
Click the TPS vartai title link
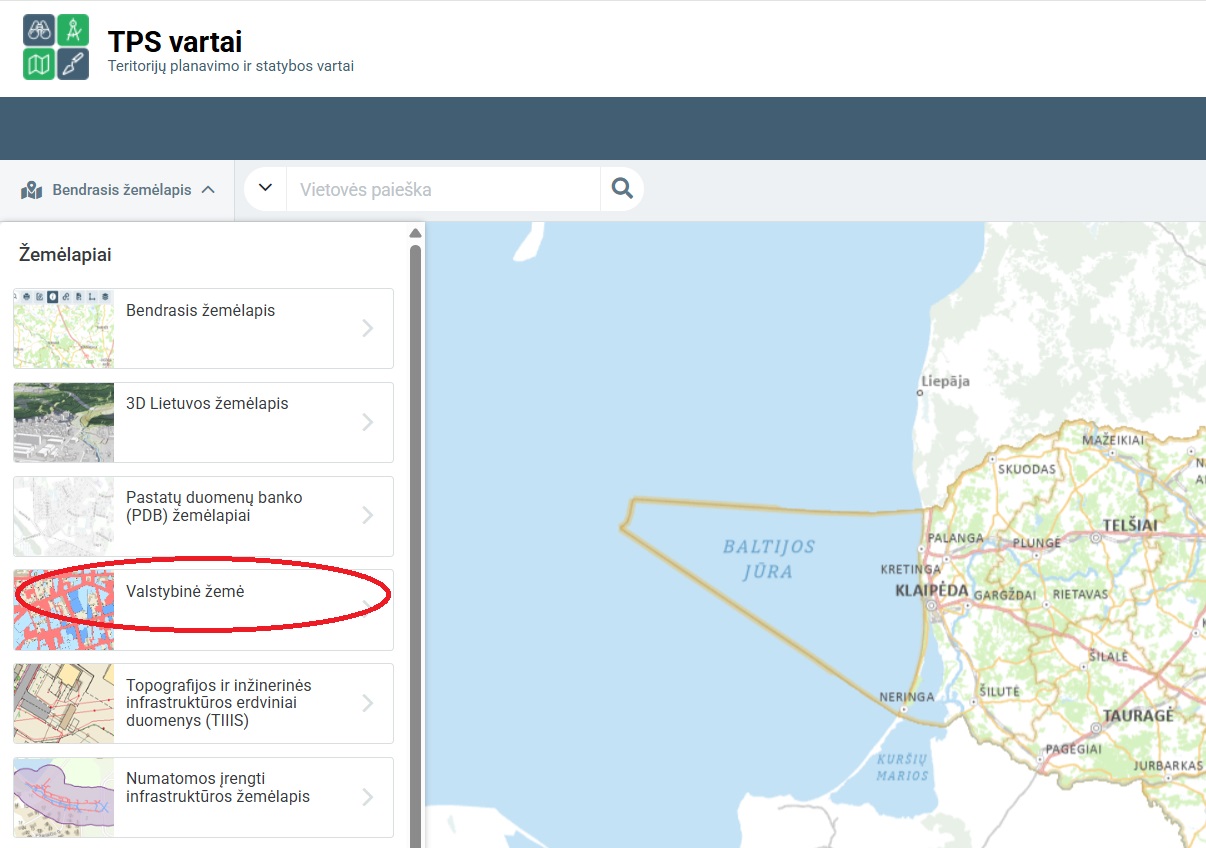[x=175, y=41]
